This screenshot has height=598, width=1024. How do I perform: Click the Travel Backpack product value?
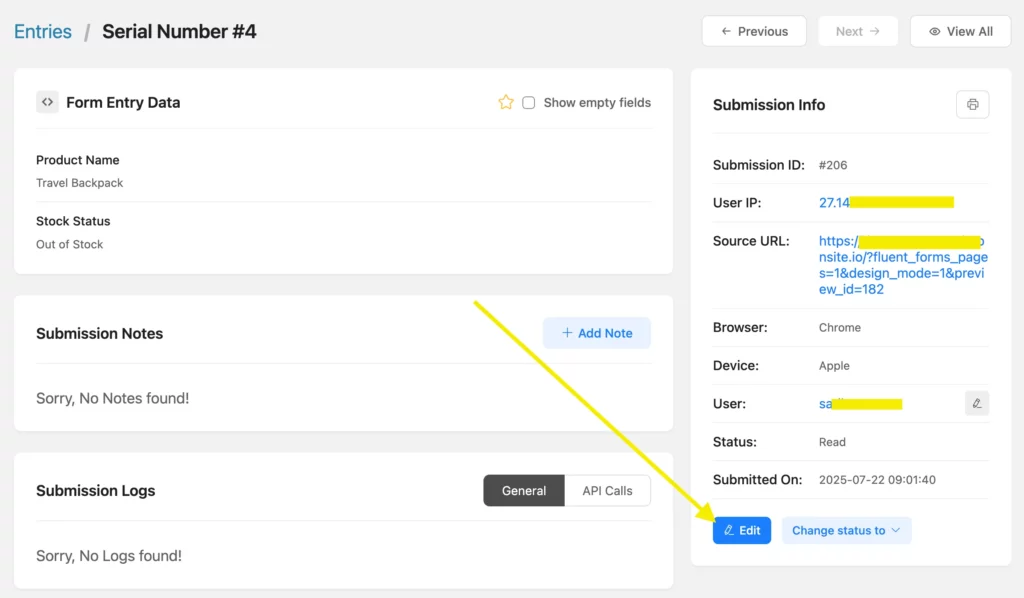coord(80,183)
